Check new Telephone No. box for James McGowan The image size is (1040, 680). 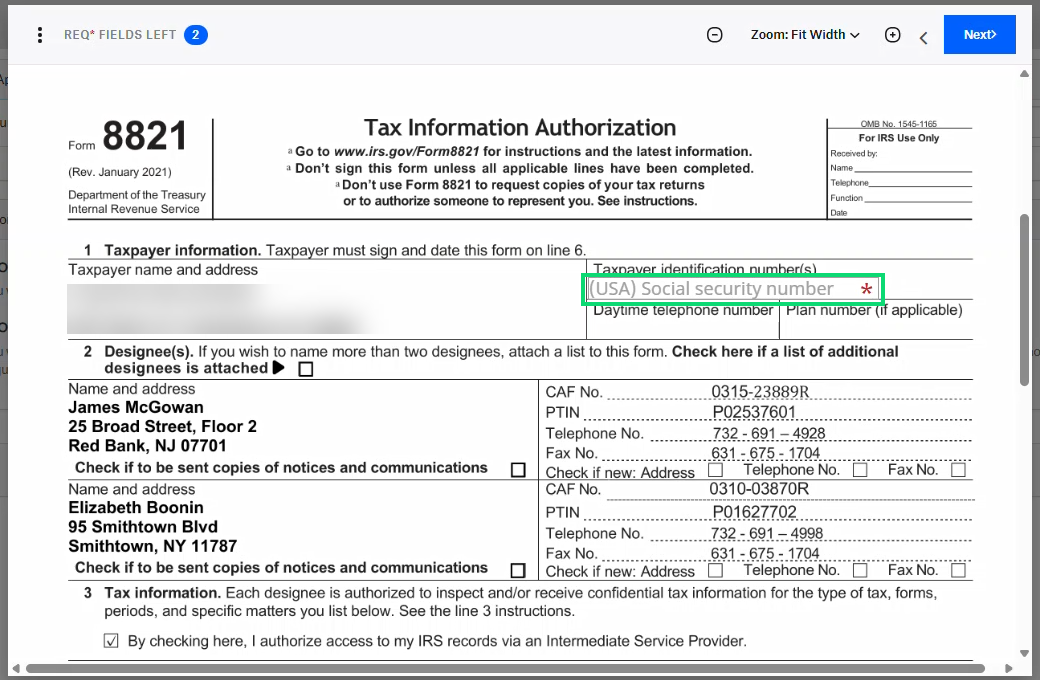coord(860,469)
